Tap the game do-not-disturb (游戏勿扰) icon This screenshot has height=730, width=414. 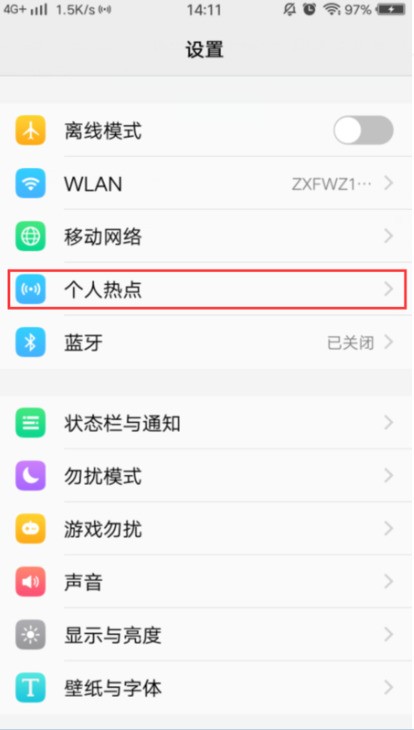(30, 529)
